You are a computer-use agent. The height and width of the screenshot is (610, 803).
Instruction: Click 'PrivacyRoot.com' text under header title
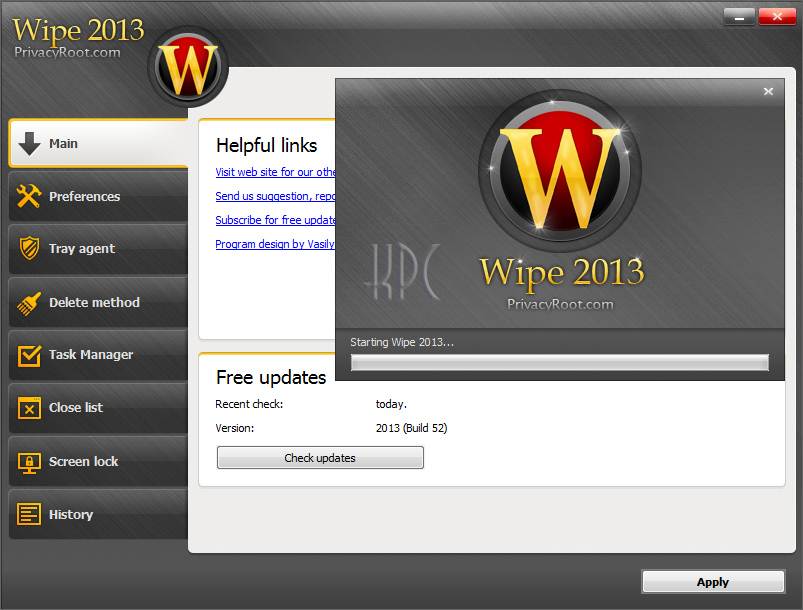coord(67,52)
